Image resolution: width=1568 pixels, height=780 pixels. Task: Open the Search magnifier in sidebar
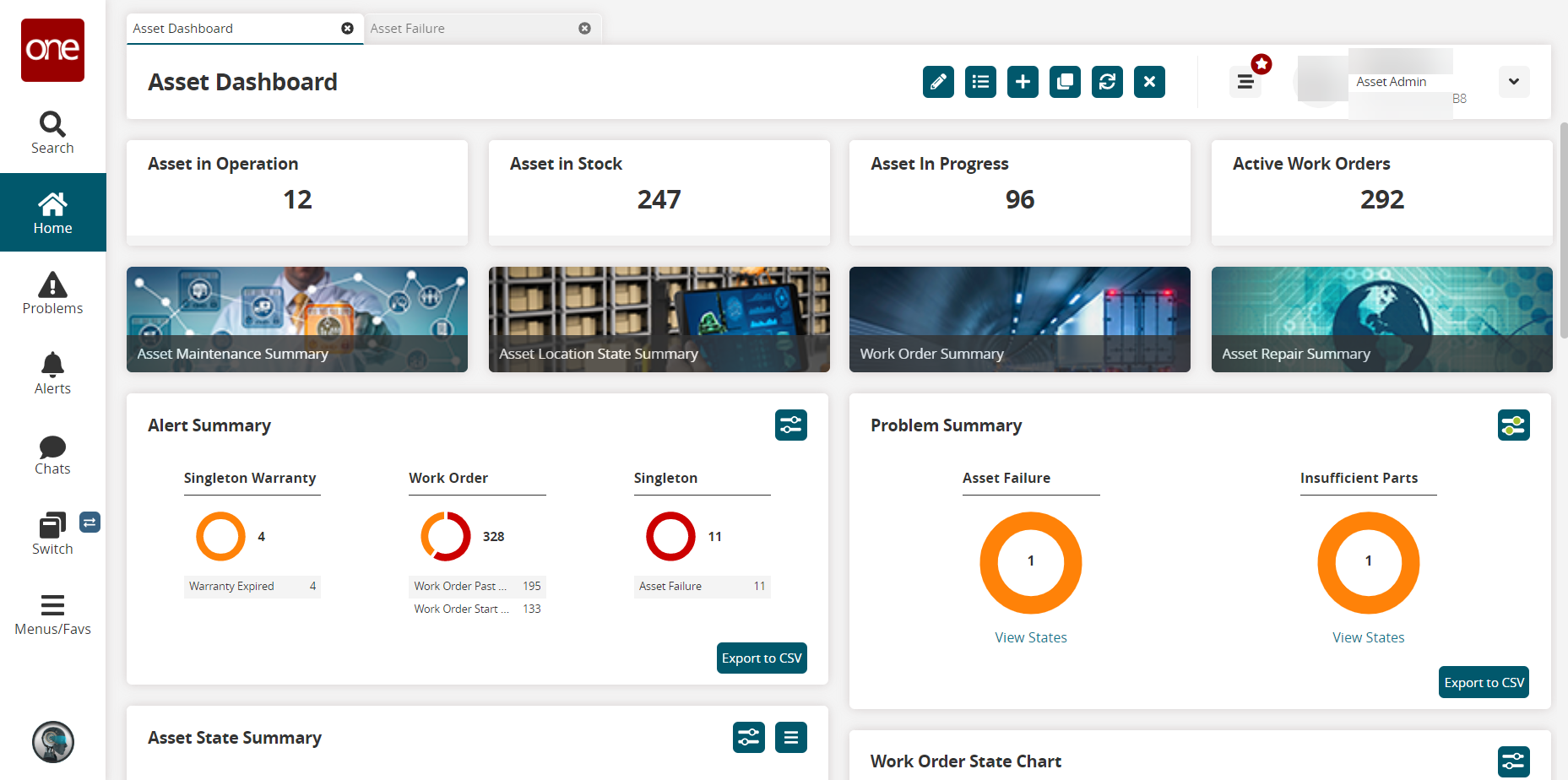point(52,133)
